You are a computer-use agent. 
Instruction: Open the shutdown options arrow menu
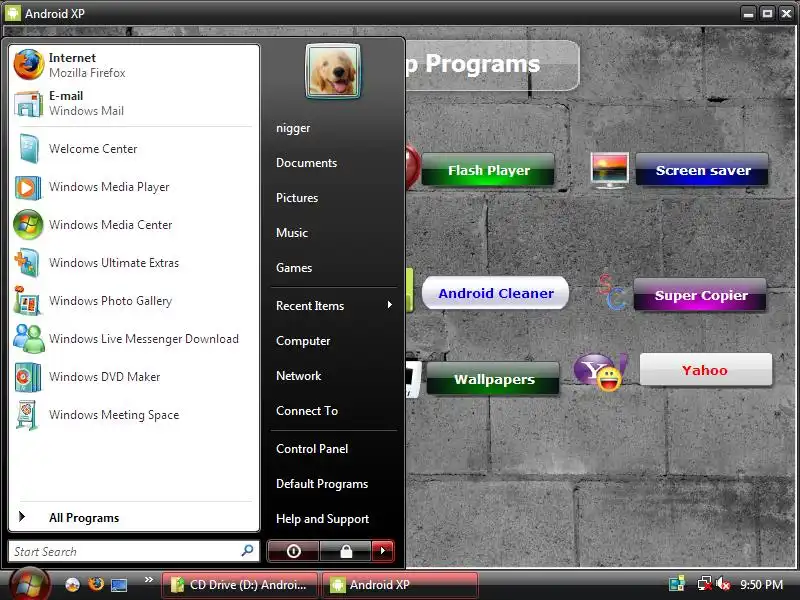[x=383, y=551]
